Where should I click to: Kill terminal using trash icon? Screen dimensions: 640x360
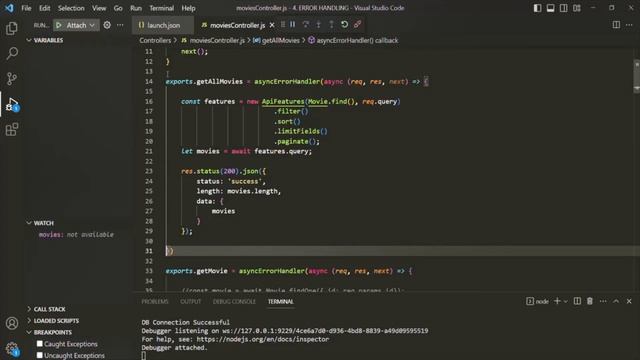tap(590, 301)
